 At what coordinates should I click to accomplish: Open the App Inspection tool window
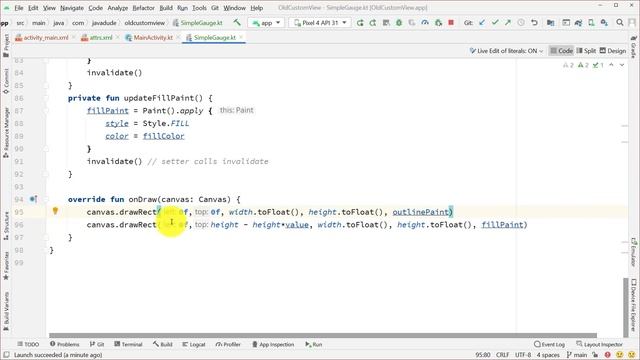273,344
